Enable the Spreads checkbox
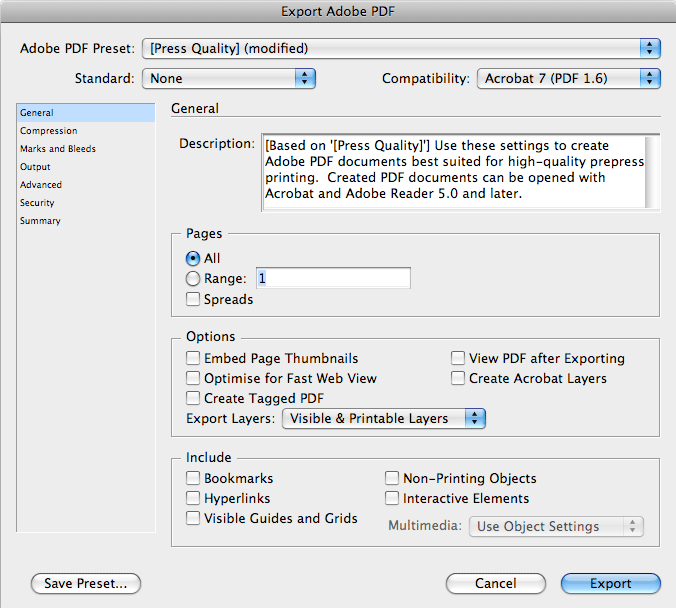 point(193,299)
